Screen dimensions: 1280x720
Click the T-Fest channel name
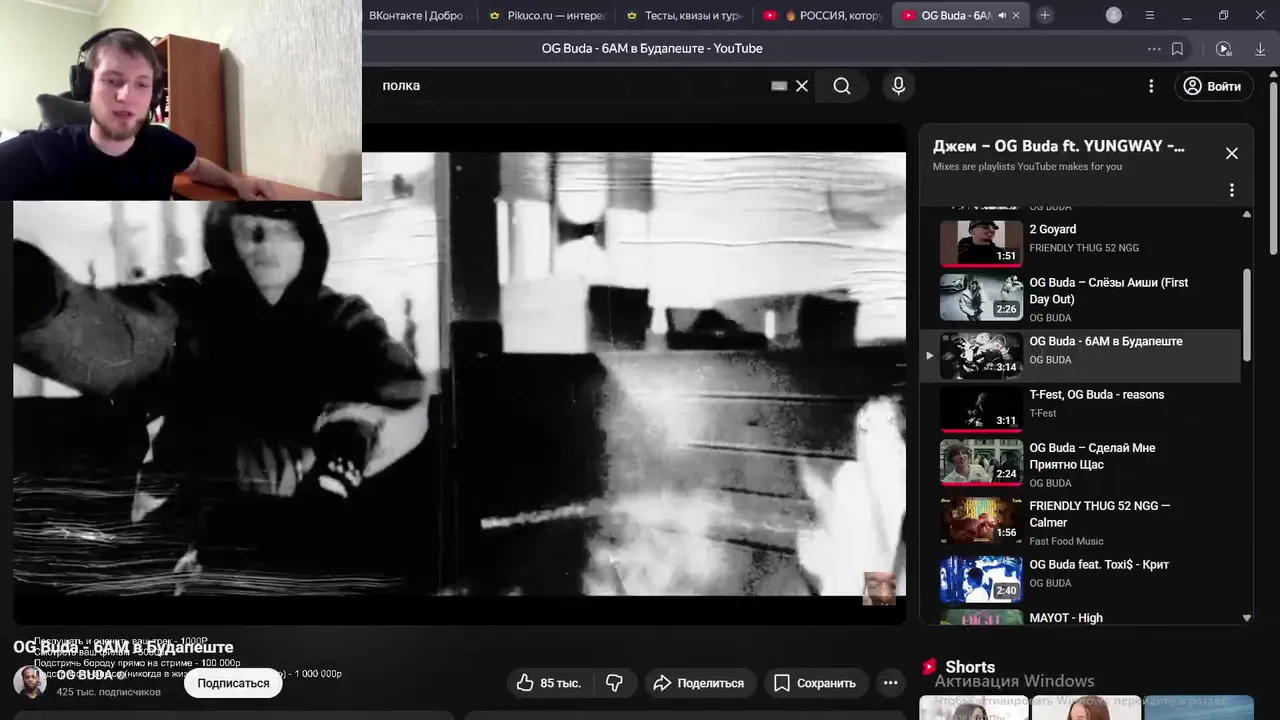click(1043, 413)
